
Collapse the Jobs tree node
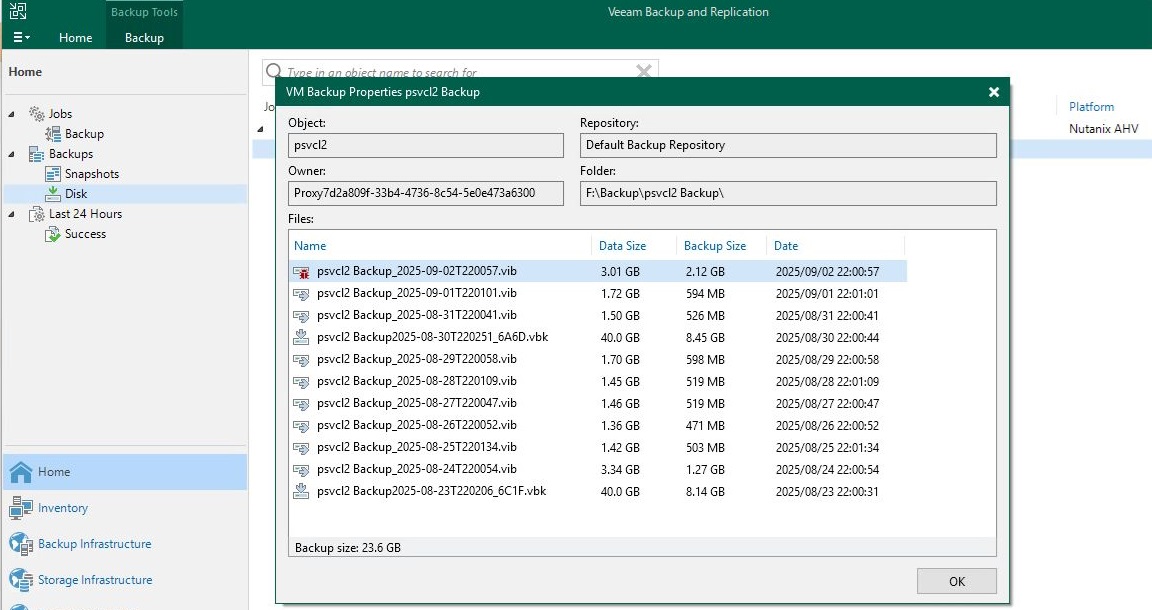tap(12, 114)
